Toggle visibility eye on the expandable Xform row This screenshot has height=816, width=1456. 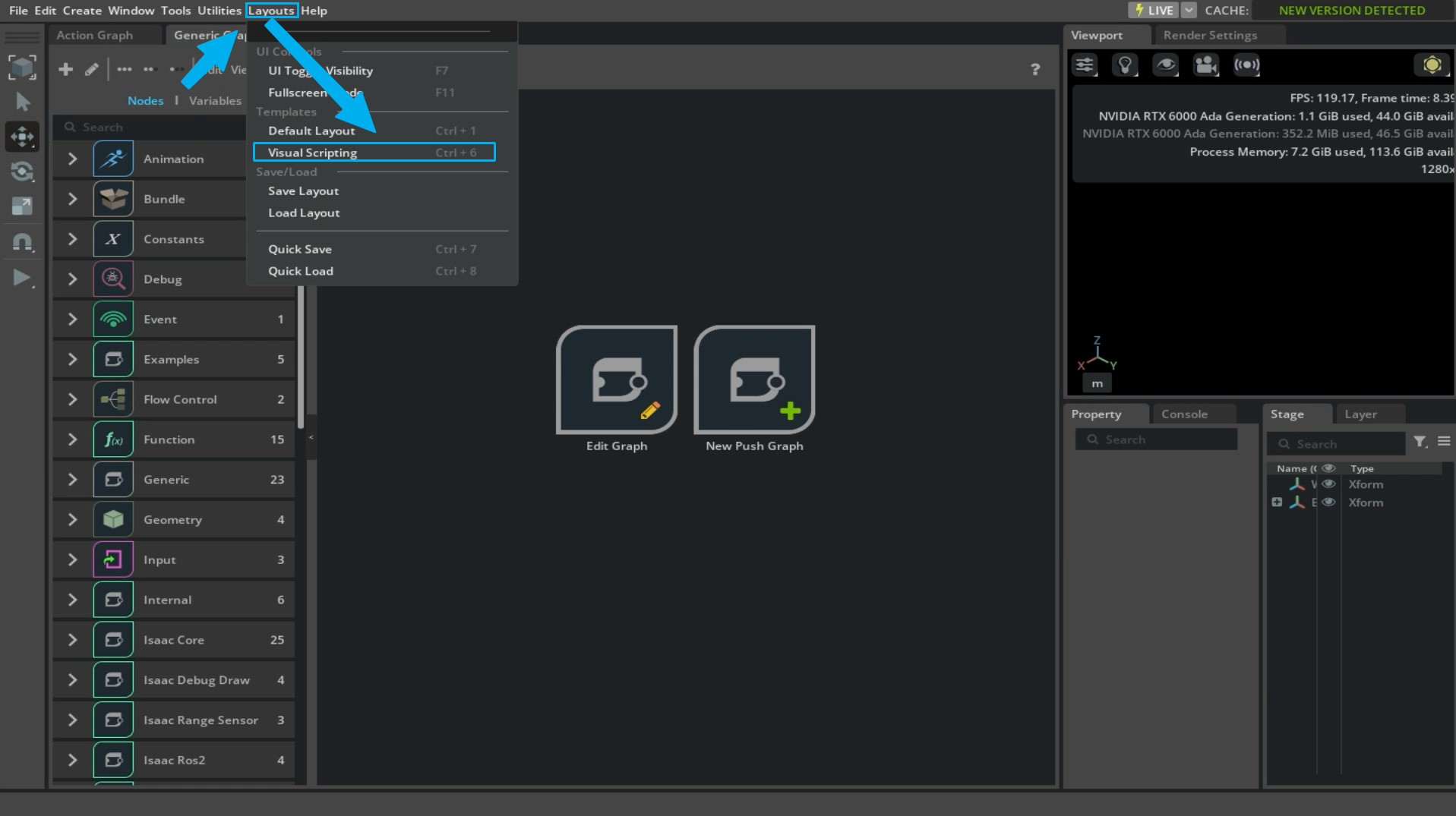1328,502
